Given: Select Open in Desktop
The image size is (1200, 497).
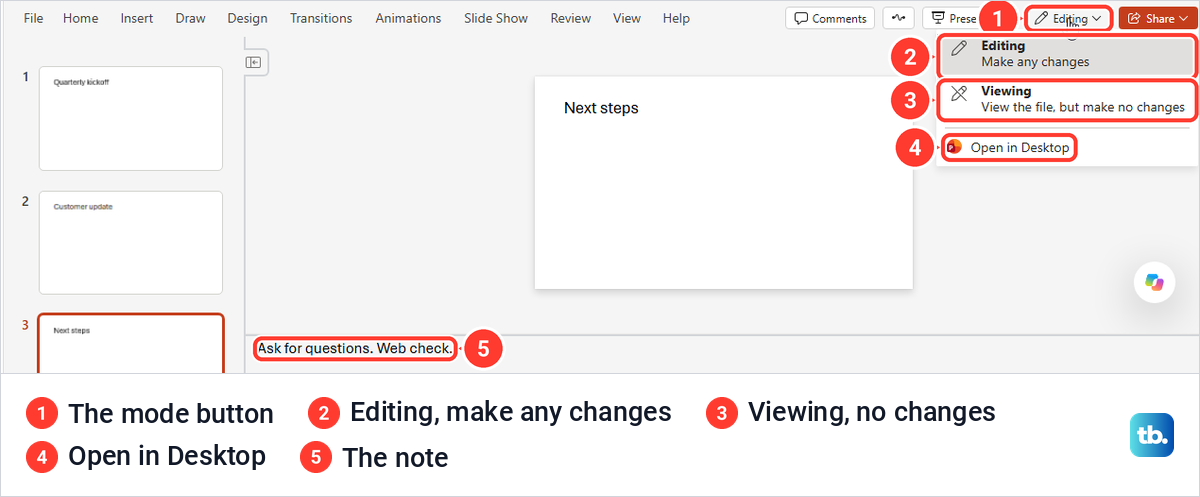Looking at the screenshot, I should click(x=1008, y=147).
